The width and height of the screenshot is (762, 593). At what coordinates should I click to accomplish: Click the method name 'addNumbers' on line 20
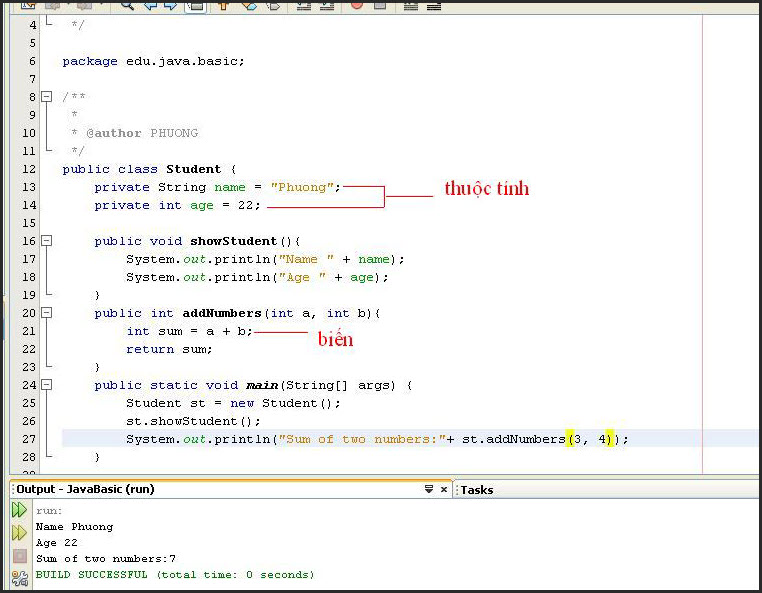tap(222, 313)
